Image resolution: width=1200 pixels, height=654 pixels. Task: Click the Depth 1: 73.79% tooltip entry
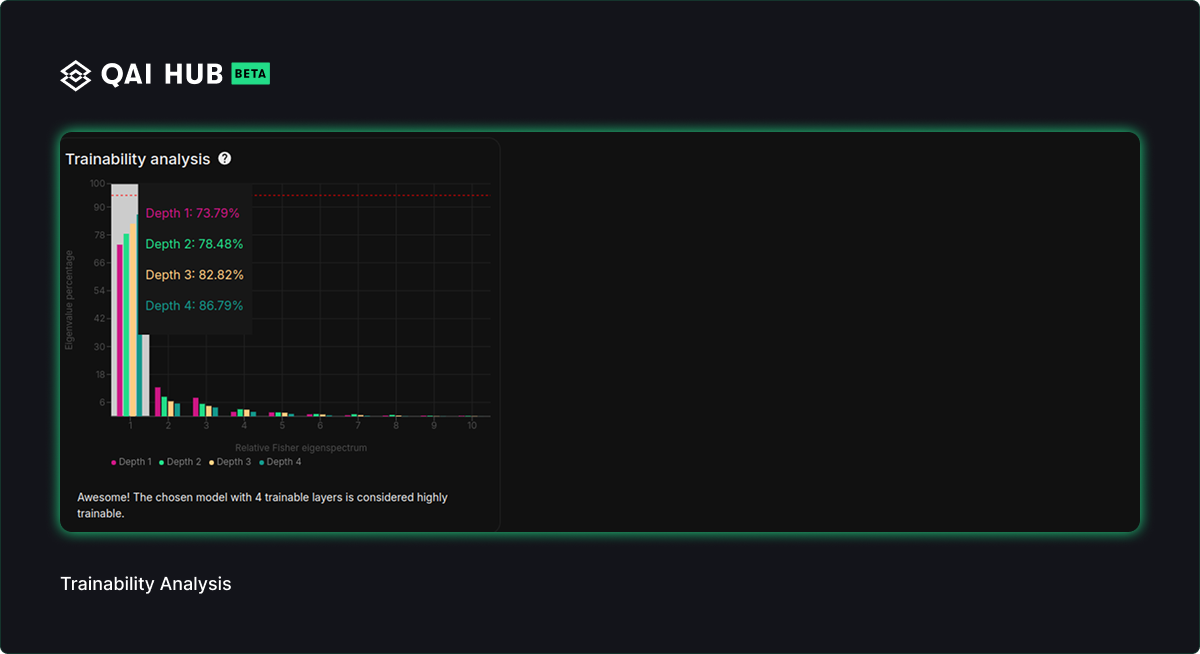coord(193,213)
